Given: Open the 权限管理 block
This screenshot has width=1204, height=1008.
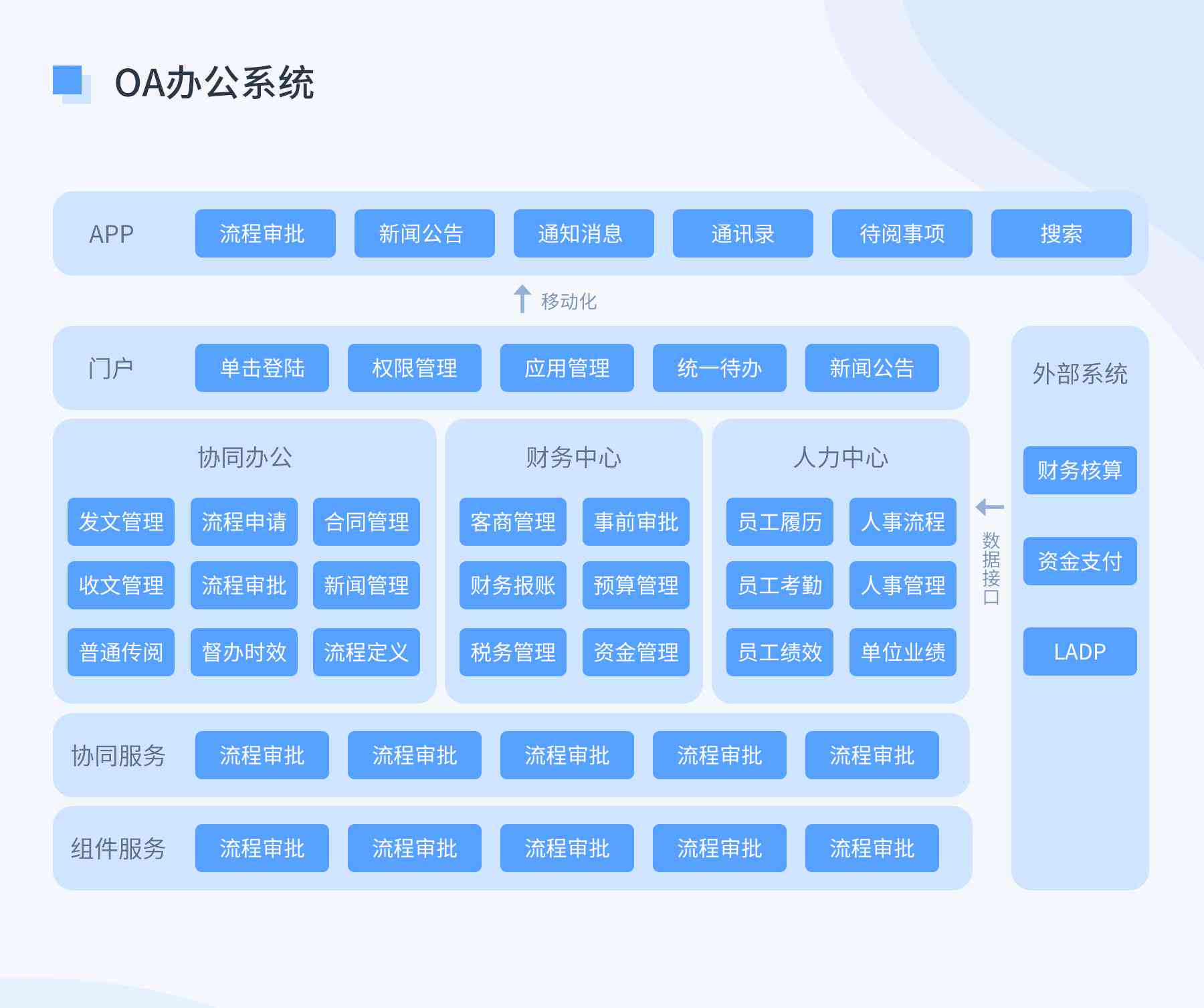Looking at the screenshot, I should coord(414,368).
